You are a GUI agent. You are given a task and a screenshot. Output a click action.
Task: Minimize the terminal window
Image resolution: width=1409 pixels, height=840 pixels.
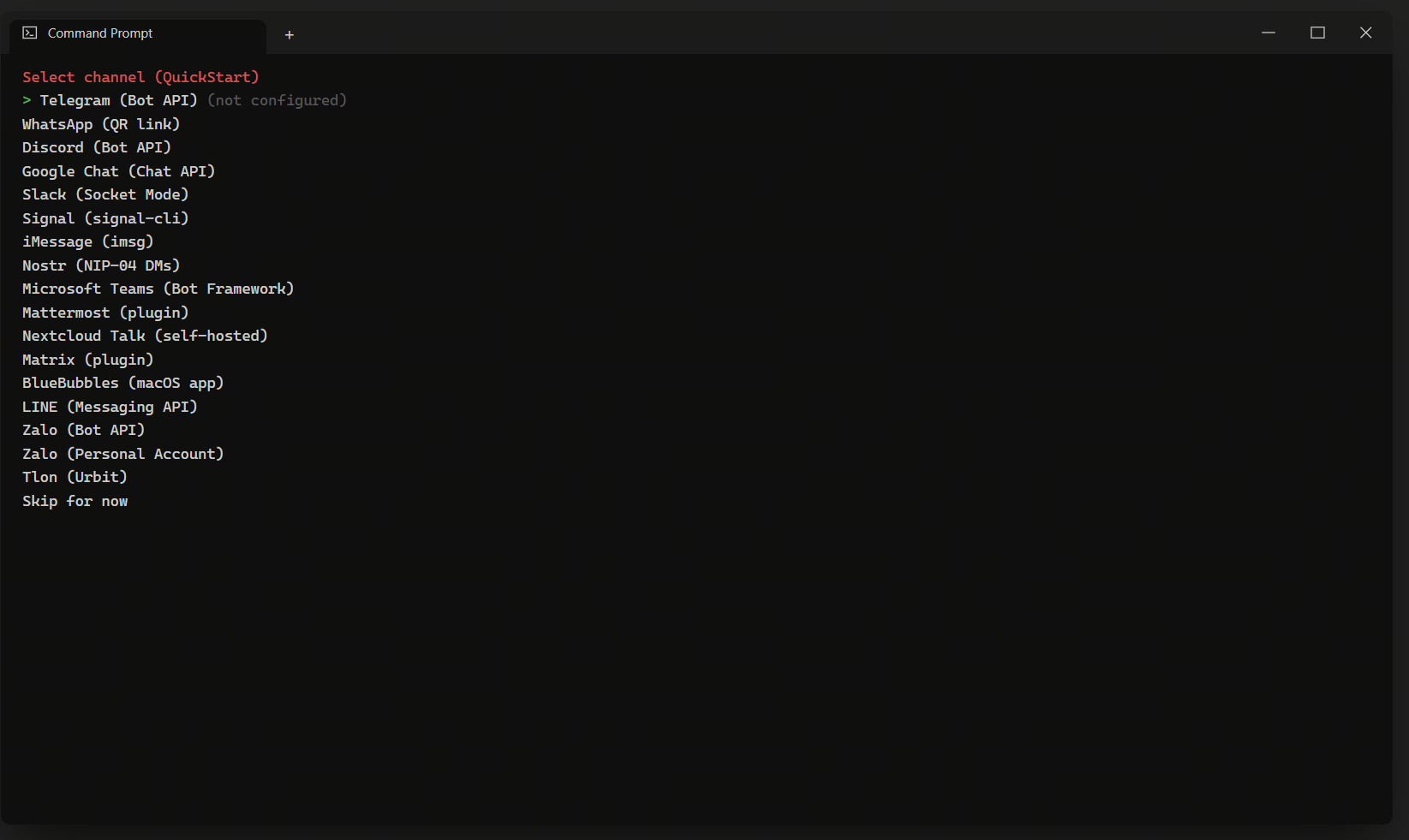coord(1269,33)
